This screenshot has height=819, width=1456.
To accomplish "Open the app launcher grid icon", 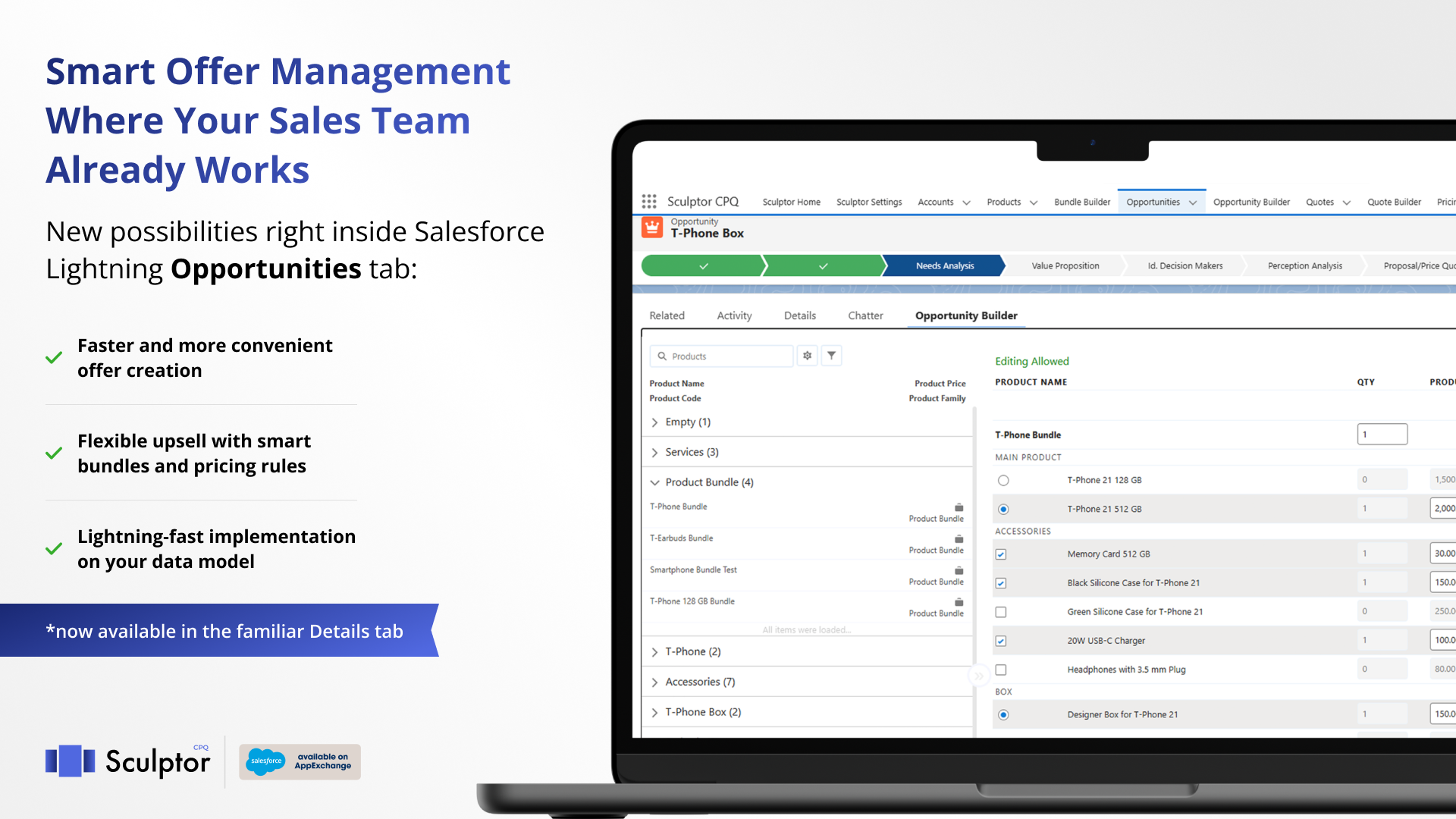I will 649,201.
